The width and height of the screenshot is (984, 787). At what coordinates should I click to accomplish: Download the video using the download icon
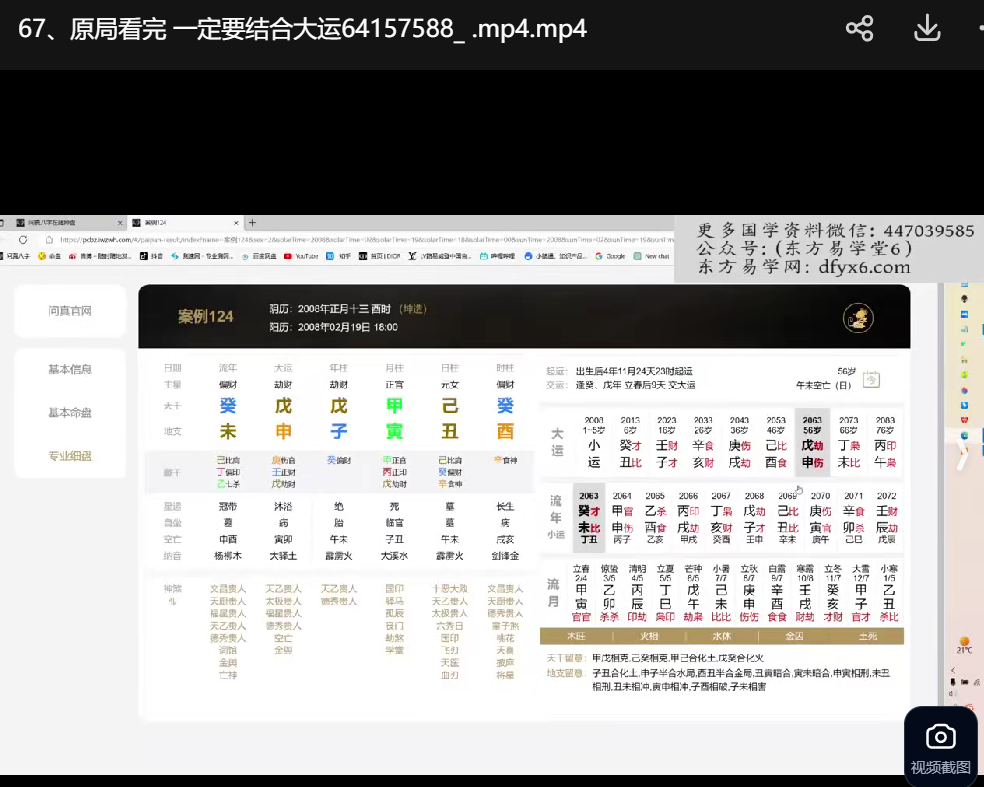927,28
